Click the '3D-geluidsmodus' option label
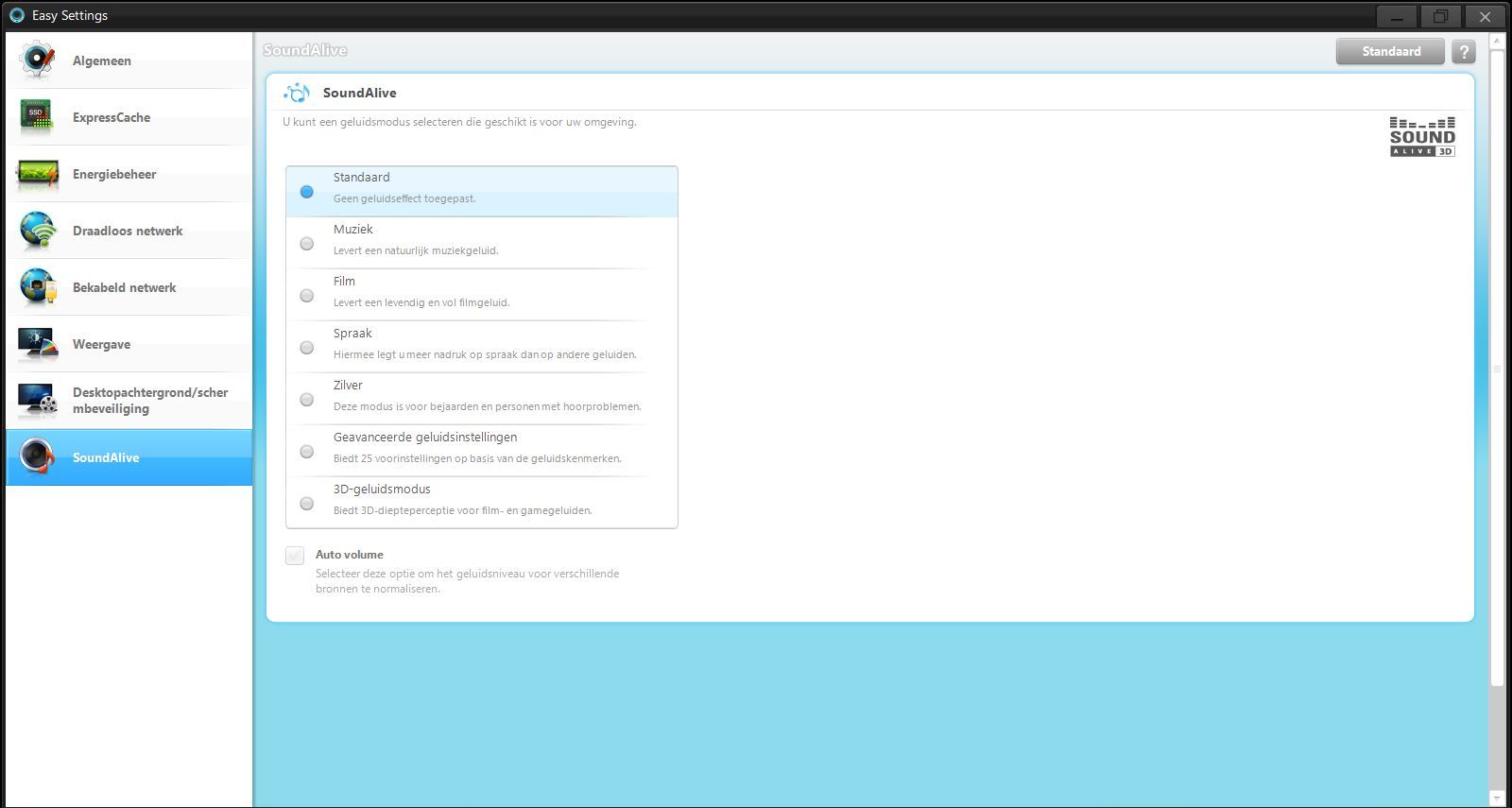The height and width of the screenshot is (808, 1512). pos(382,489)
